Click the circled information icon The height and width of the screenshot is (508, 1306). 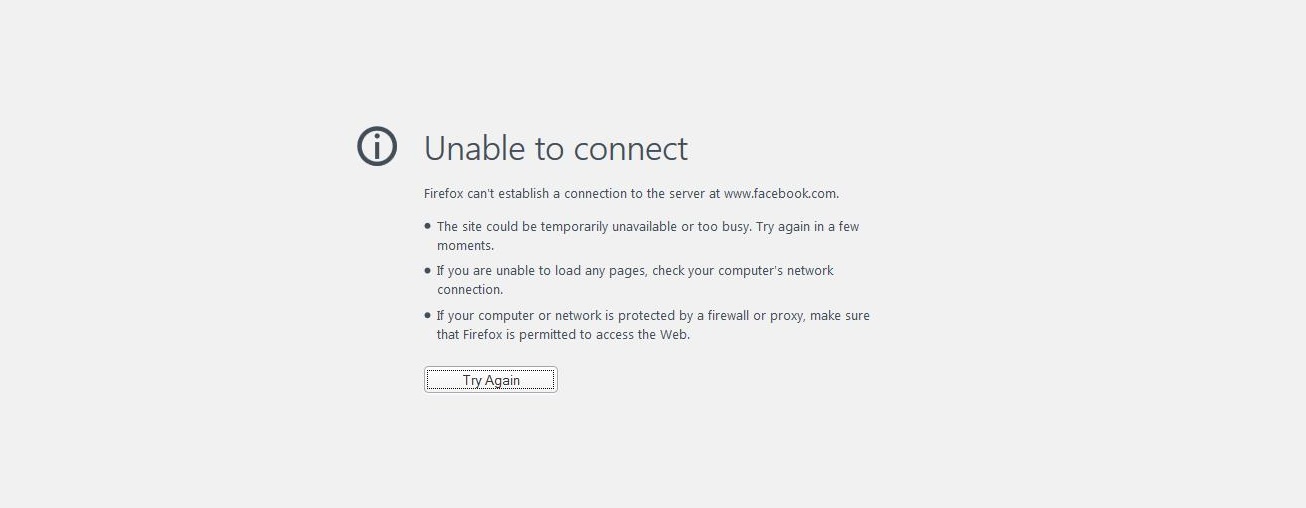pos(377,147)
